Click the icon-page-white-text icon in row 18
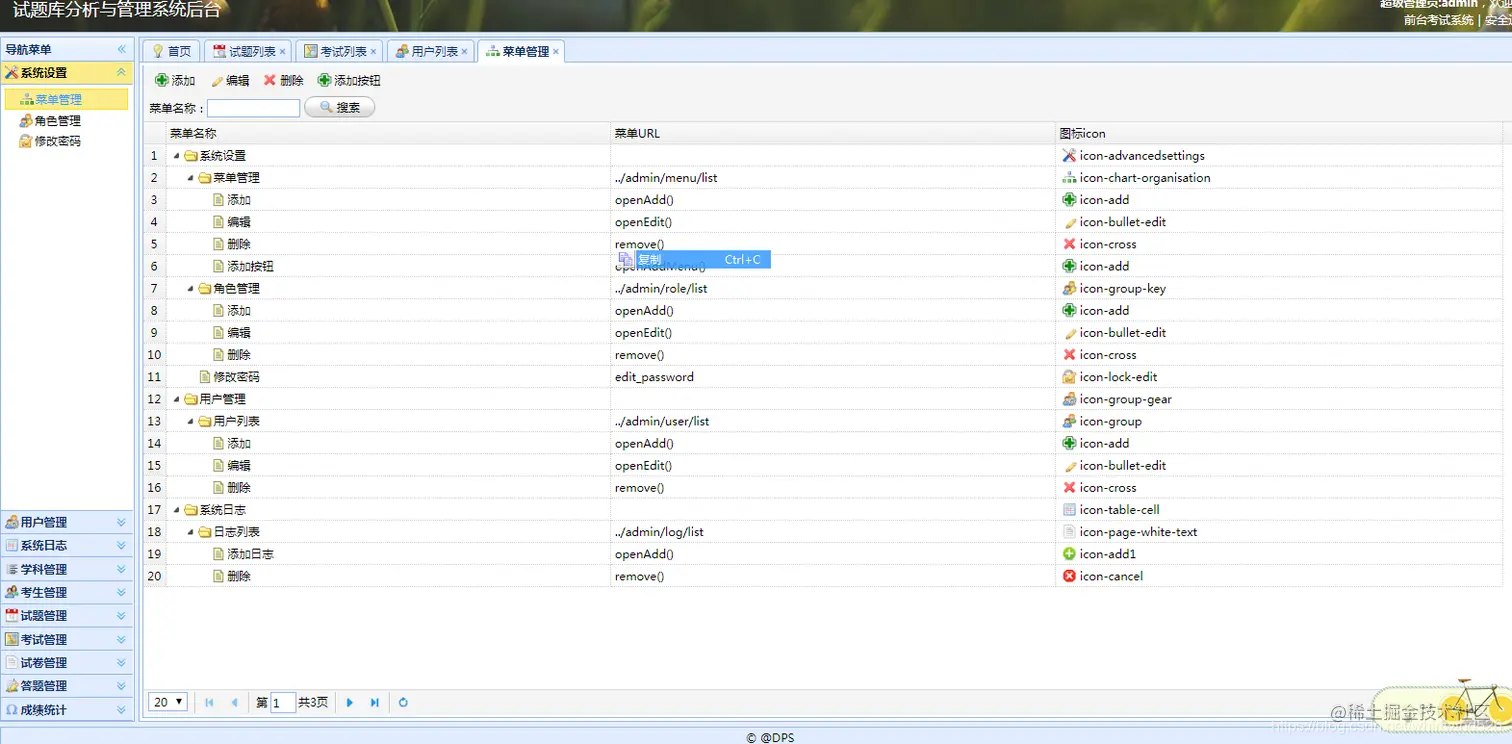Viewport: 1512px width, 744px height. pyautogui.click(x=1069, y=532)
